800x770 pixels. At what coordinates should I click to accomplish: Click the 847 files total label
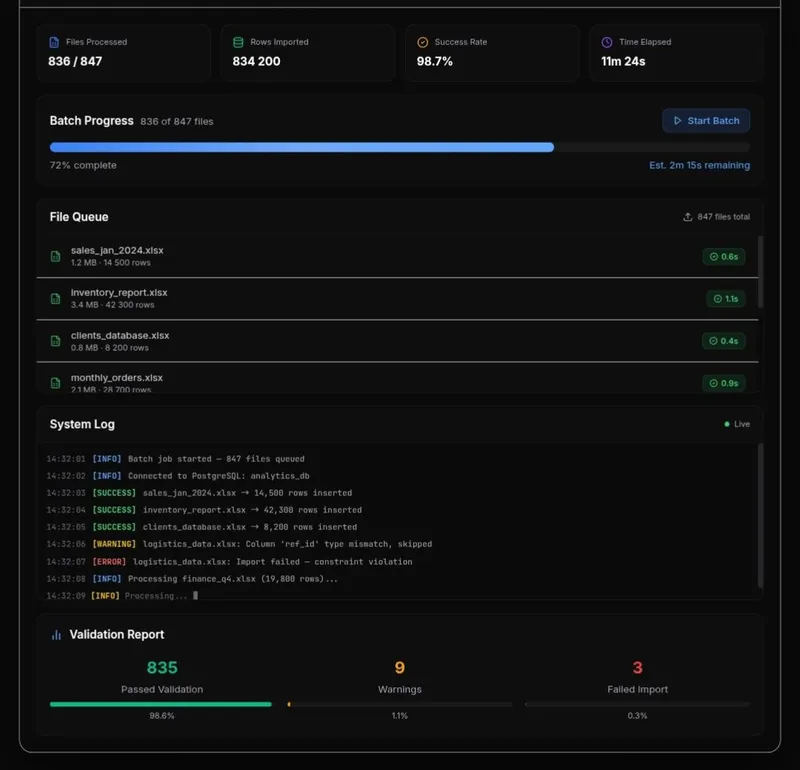[723, 217]
